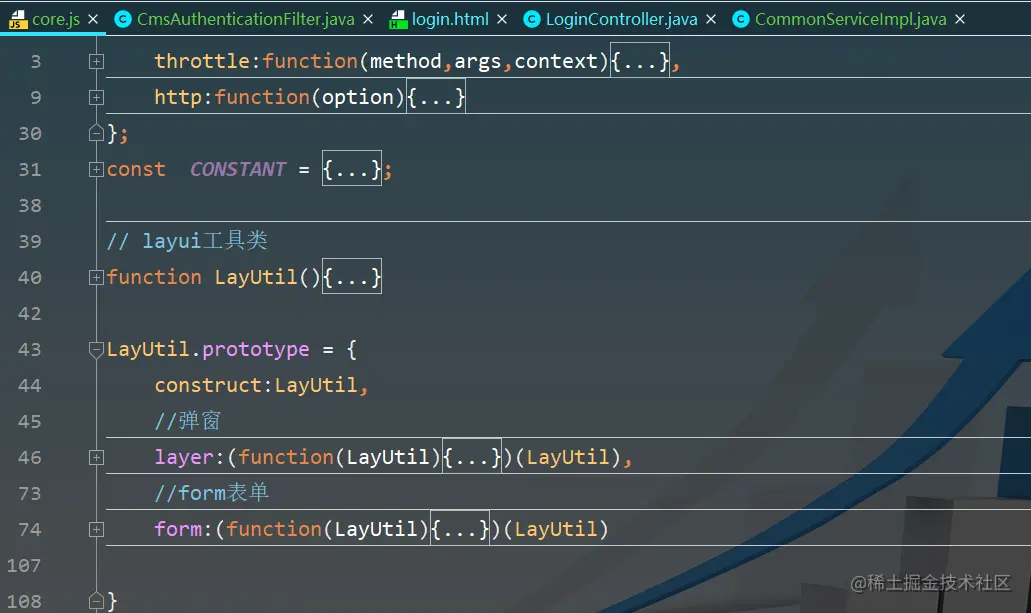Click the JS file icon on core.js tab
The height and width of the screenshot is (613, 1031).
(18, 19)
